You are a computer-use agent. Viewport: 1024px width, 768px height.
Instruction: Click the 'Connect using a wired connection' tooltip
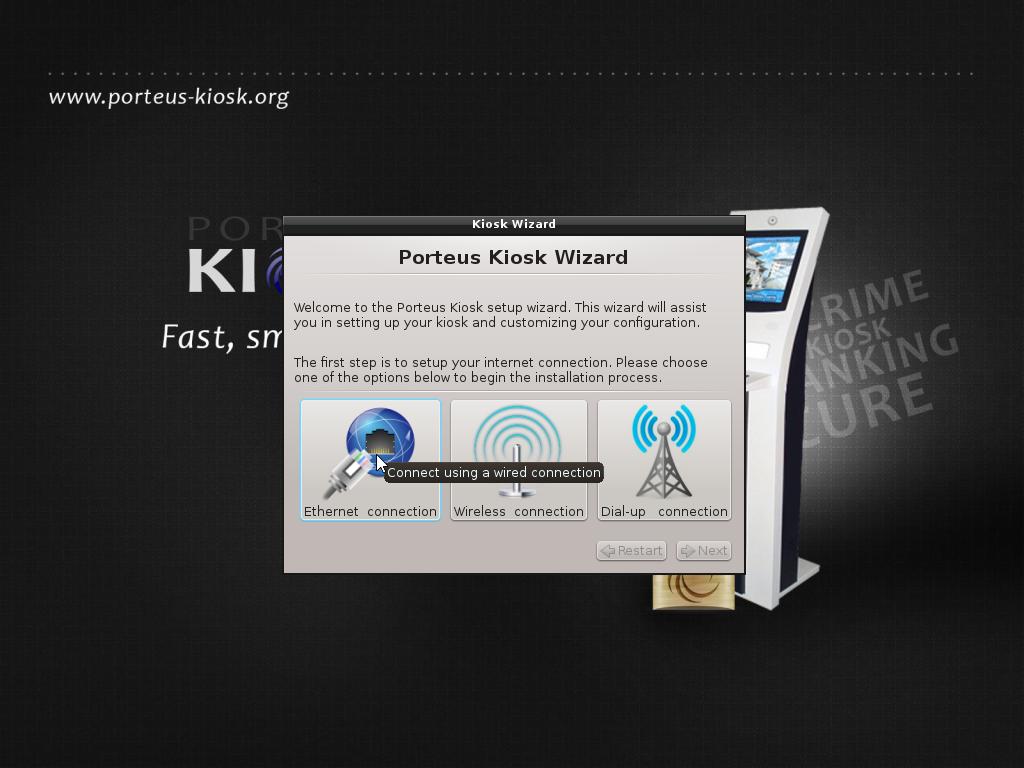494,472
